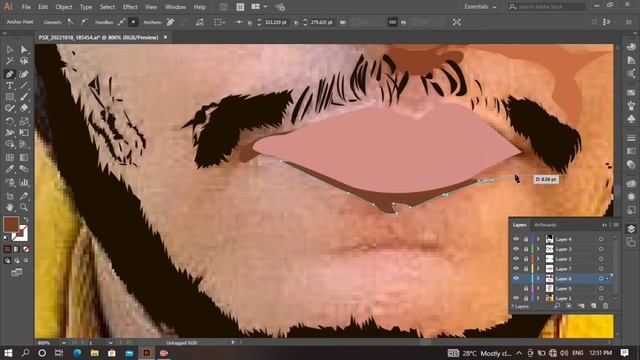This screenshot has height=360, width=640.
Task: Unlock Layer 2 via lock icon
Action: (x=526, y=259)
